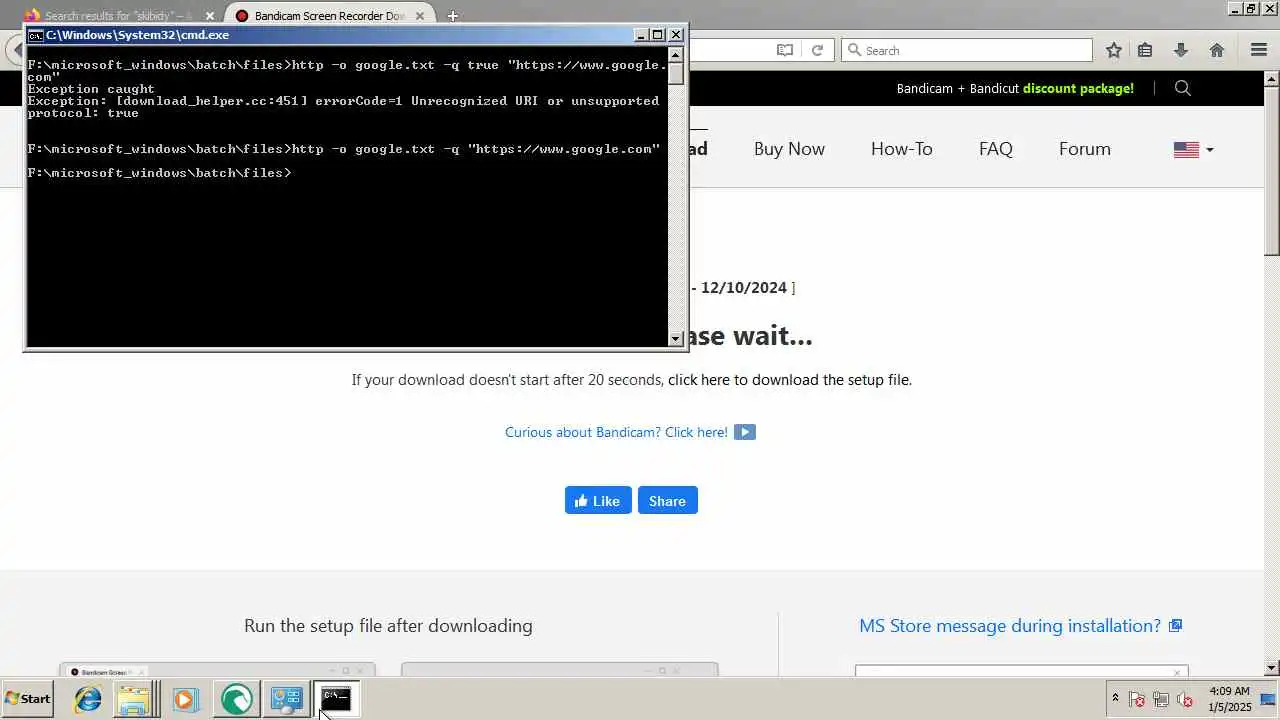The width and height of the screenshot is (1280, 720).
Task: Toggle reader view icon in address bar
Action: 785,50
